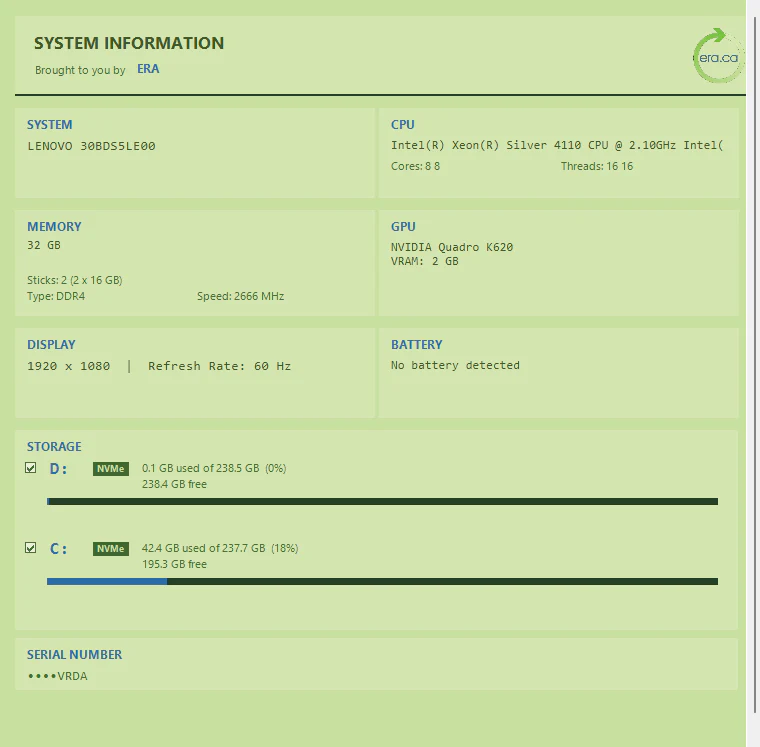Click the C: drive usage bar
The image size is (760, 747).
tap(382, 581)
